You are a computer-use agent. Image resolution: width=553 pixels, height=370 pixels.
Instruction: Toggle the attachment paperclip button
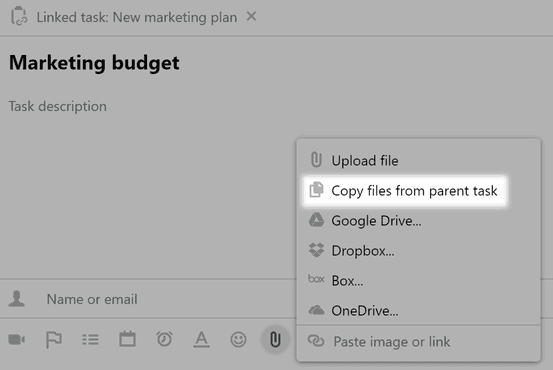coord(275,340)
